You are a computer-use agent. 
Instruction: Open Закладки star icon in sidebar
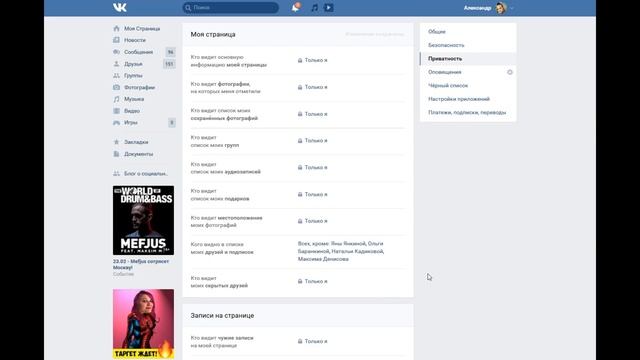116,142
